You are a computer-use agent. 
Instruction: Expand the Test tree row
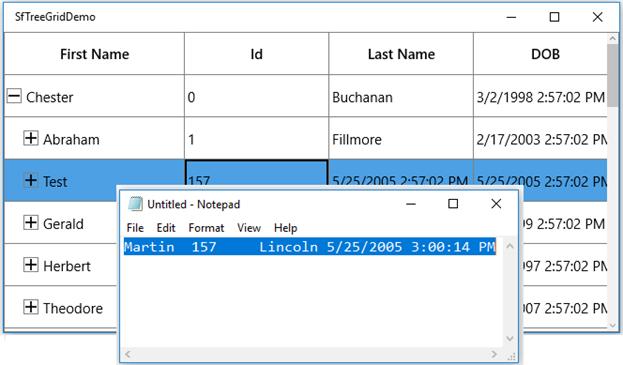tap(31, 180)
